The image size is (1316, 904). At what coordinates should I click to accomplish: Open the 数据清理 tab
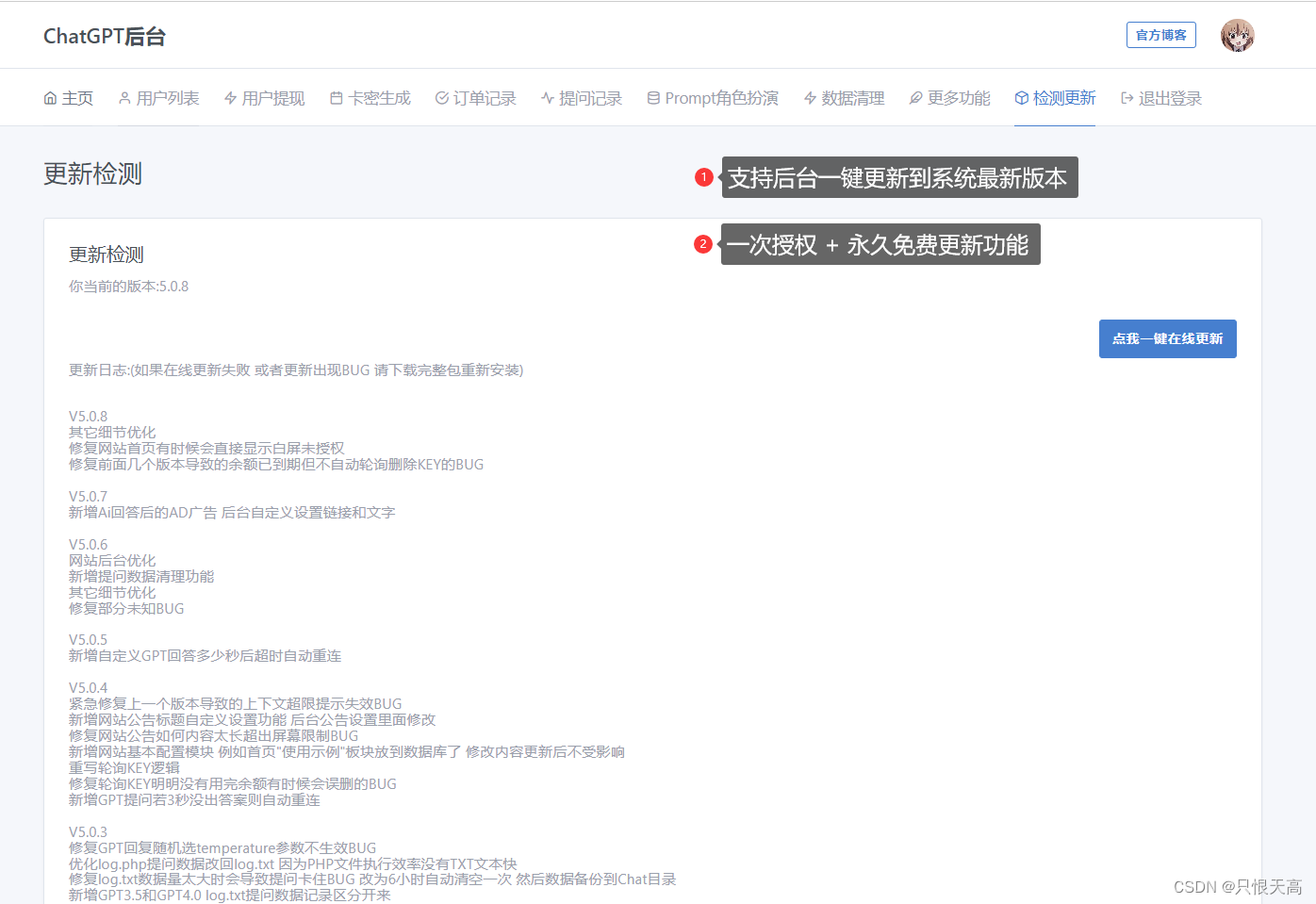coord(845,98)
